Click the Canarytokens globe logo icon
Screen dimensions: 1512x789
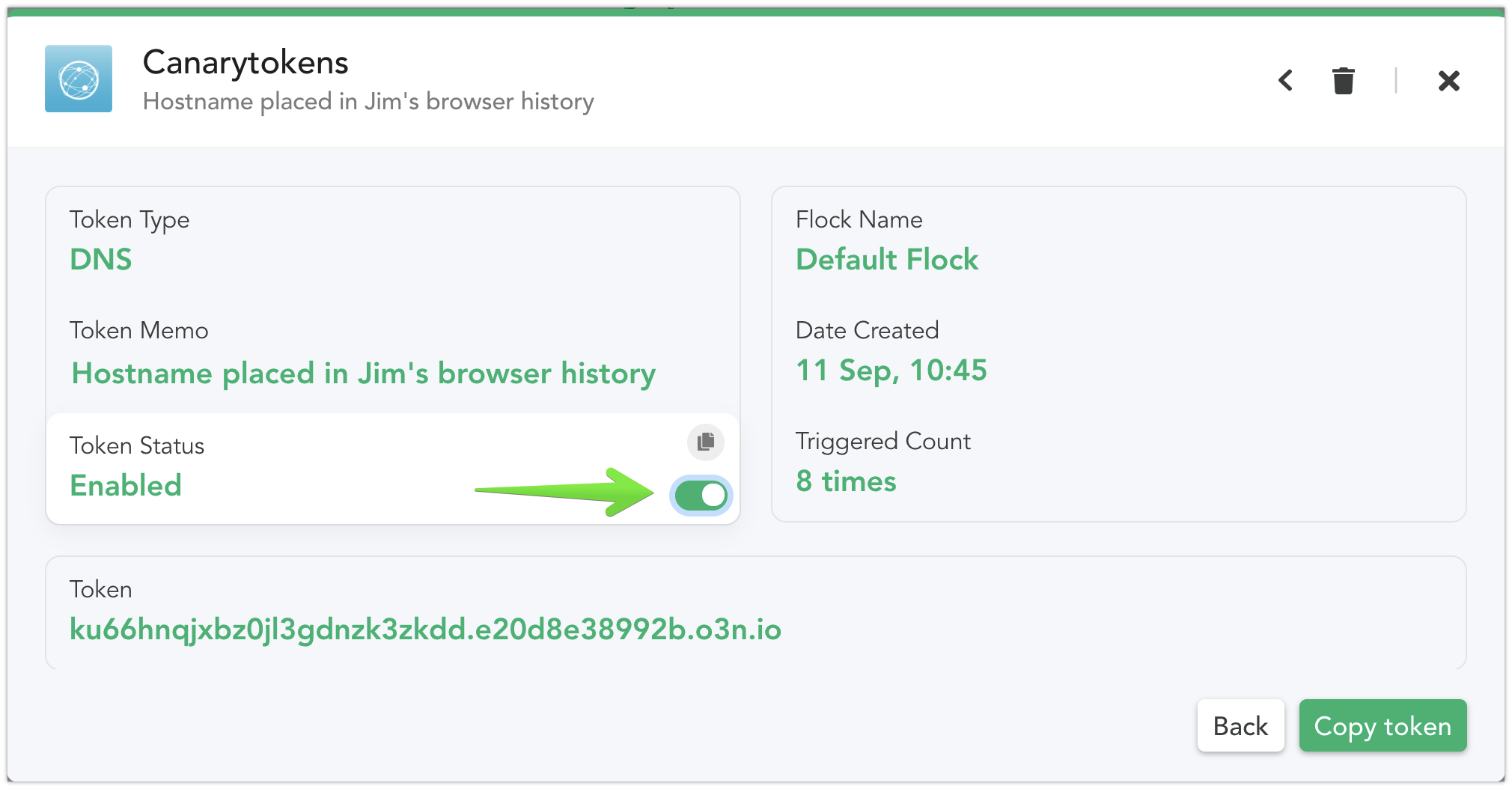(x=79, y=79)
